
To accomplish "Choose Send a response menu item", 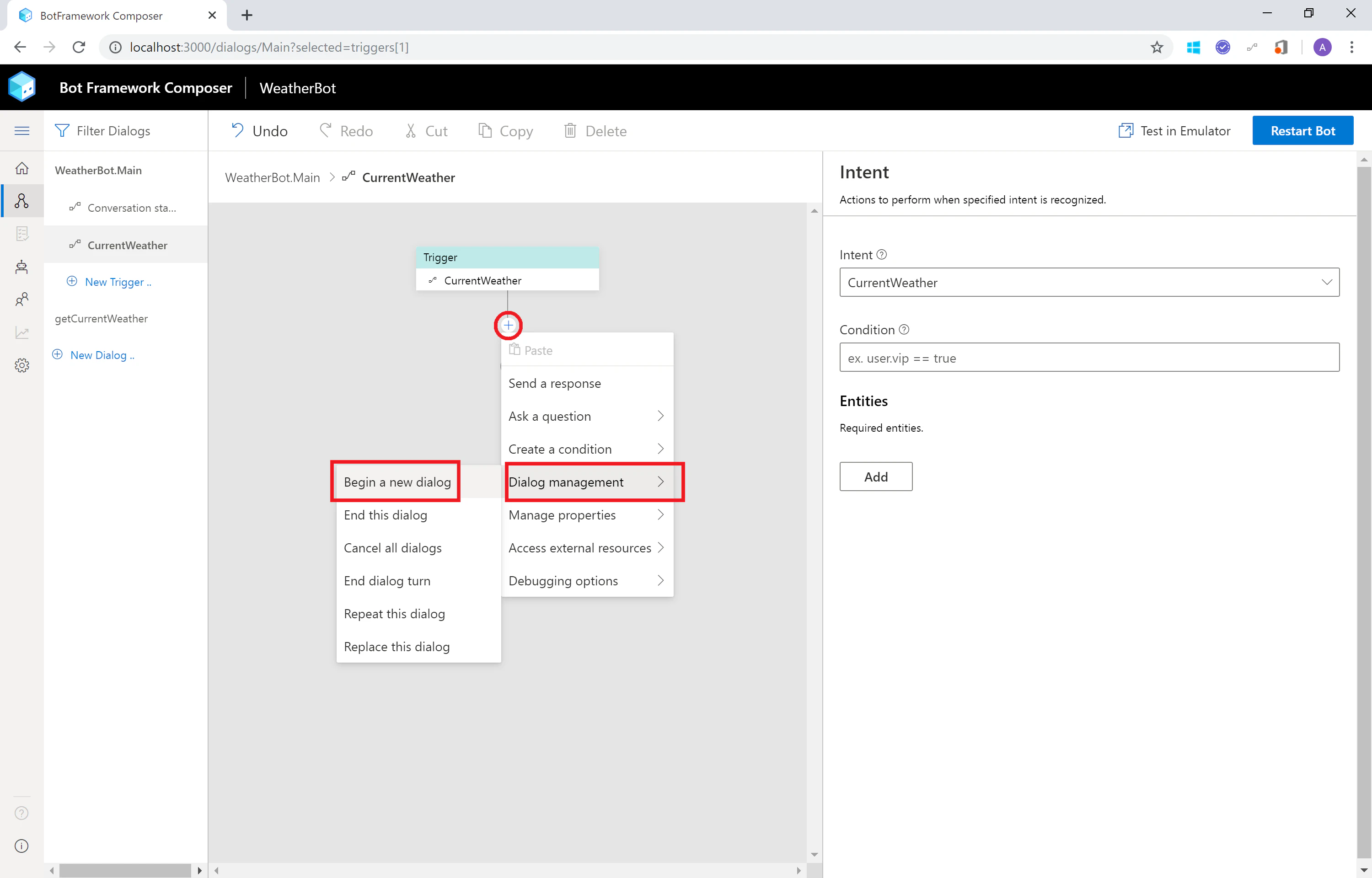I will point(587,383).
